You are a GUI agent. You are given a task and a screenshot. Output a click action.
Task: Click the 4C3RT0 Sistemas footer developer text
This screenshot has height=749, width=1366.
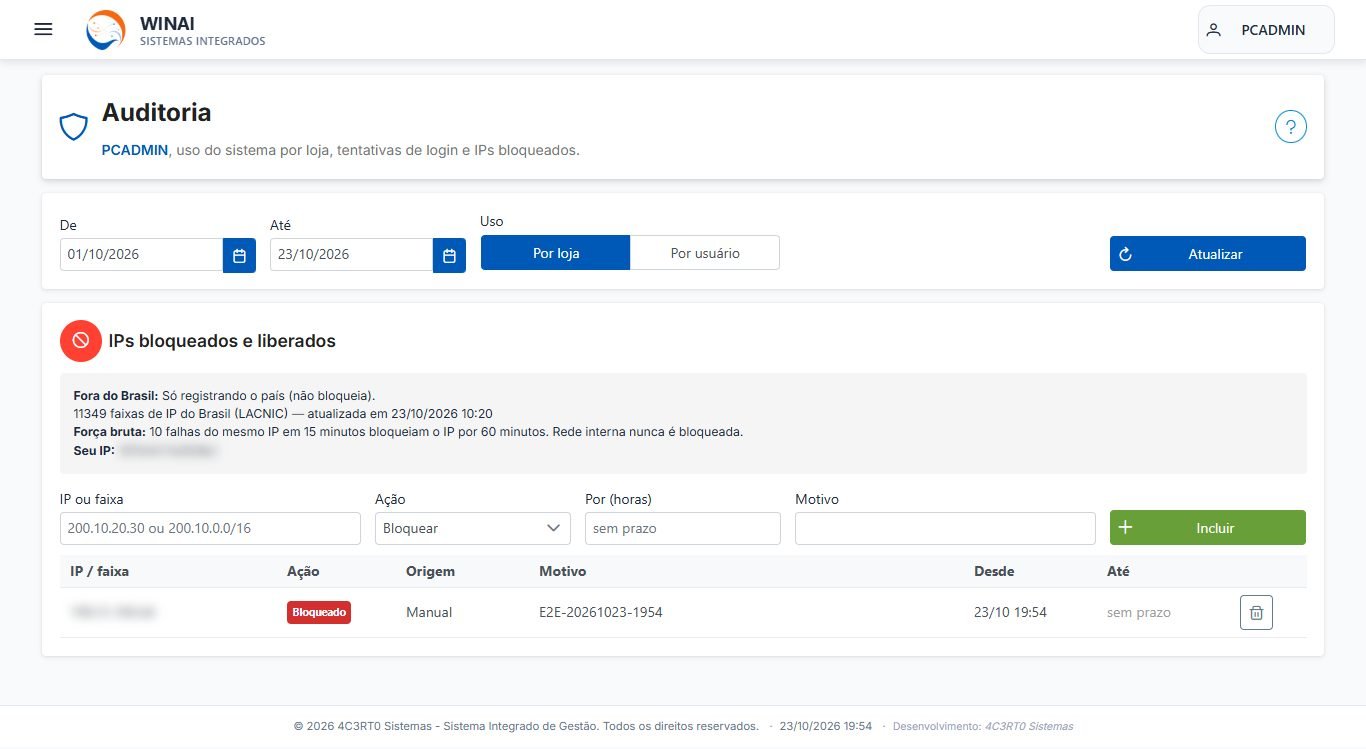[1029, 726]
